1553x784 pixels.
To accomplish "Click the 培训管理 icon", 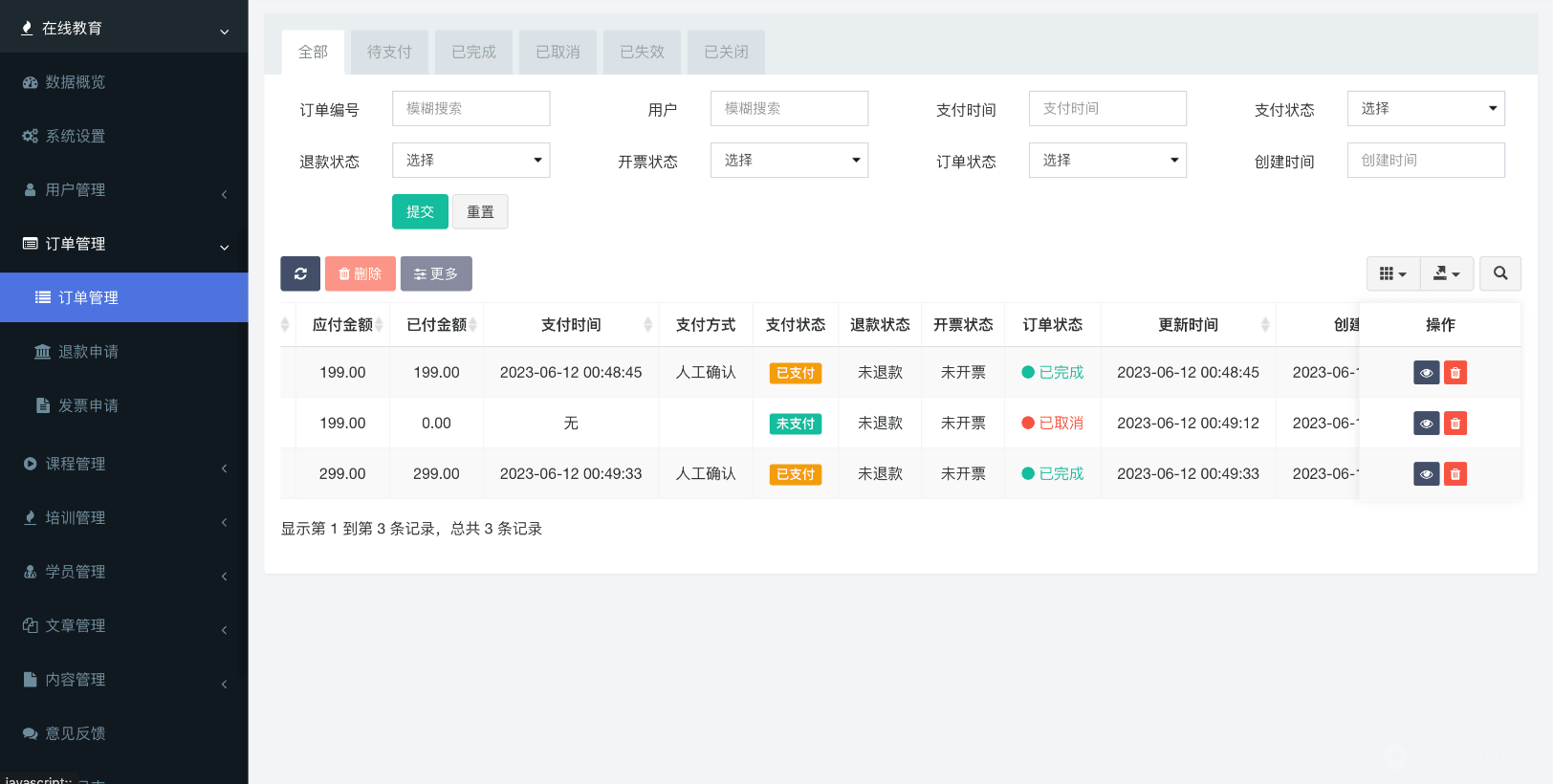I will 31,517.
